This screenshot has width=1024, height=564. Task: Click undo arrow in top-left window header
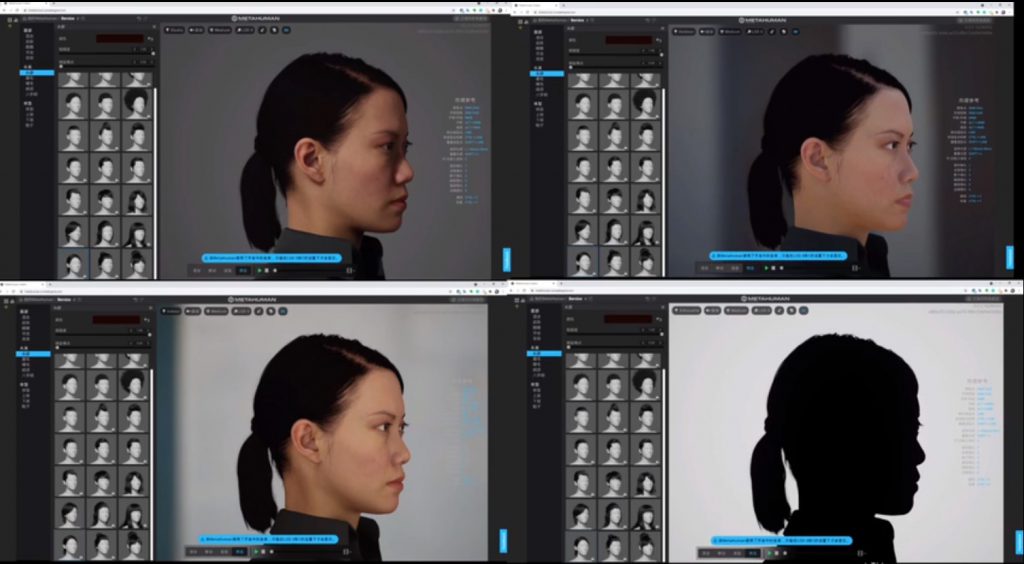coord(138,19)
